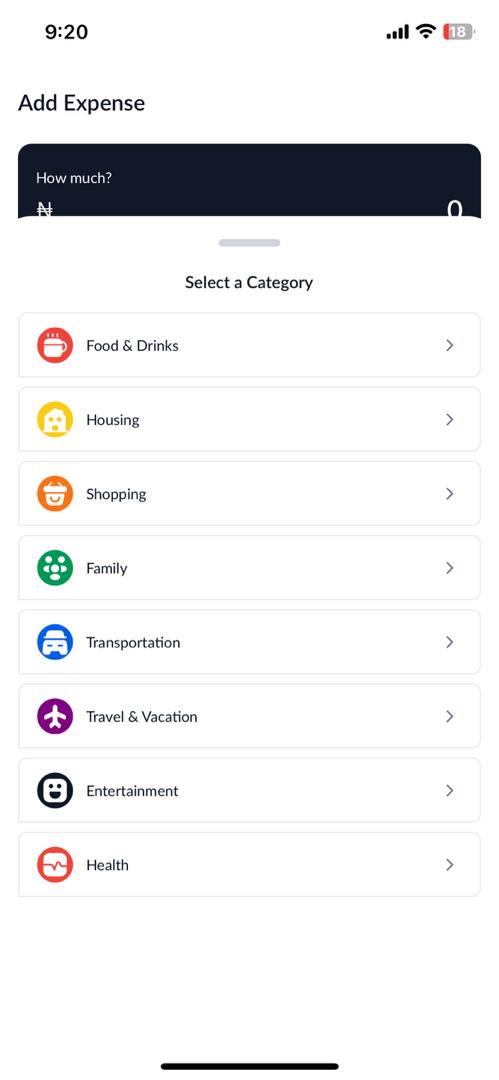Tap the yellow house Housing icon
Image resolution: width=499 pixels, height=1080 pixels.
pos(54,419)
